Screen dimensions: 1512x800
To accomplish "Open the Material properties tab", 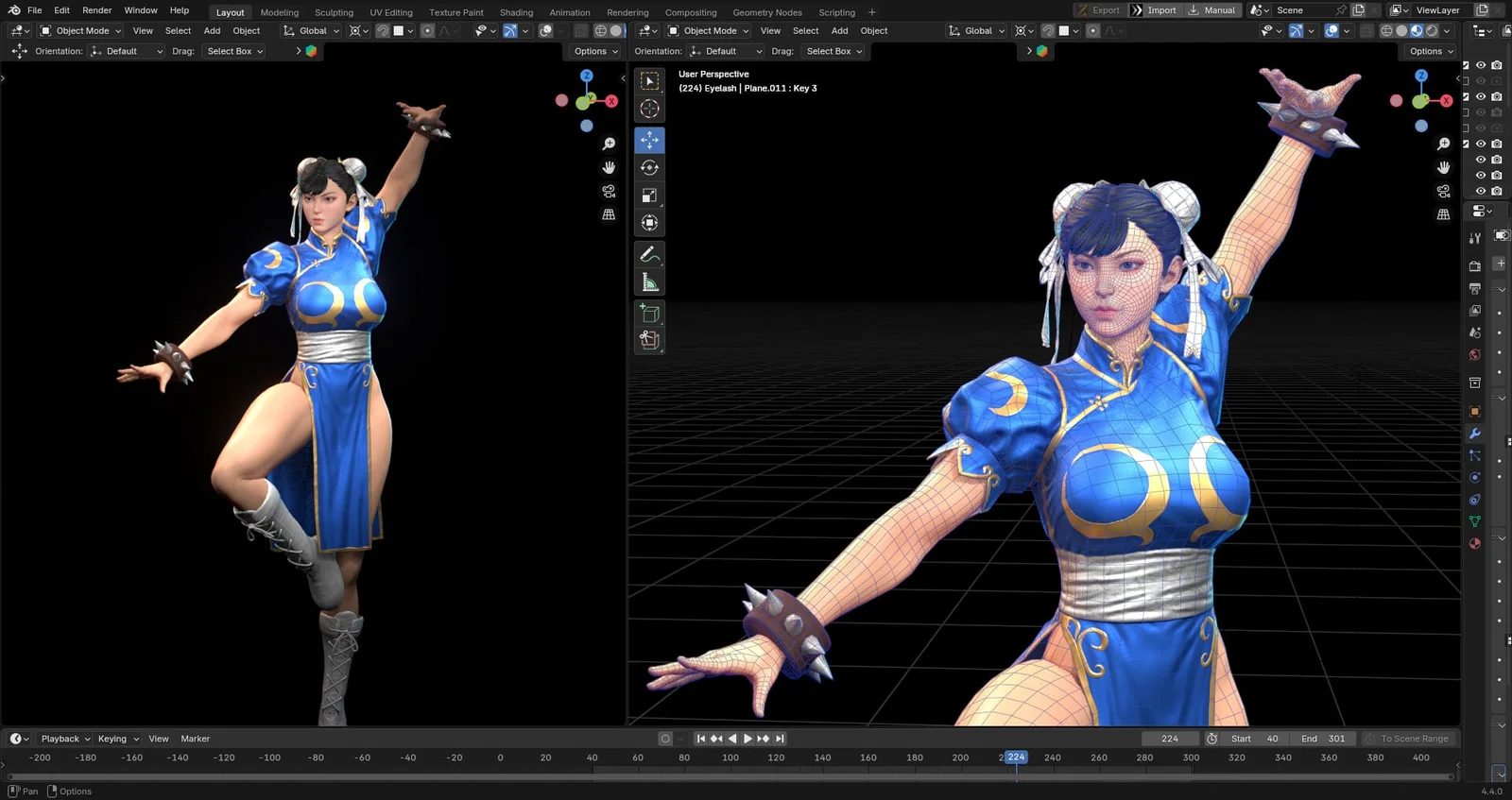I will (x=1474, y=543).
